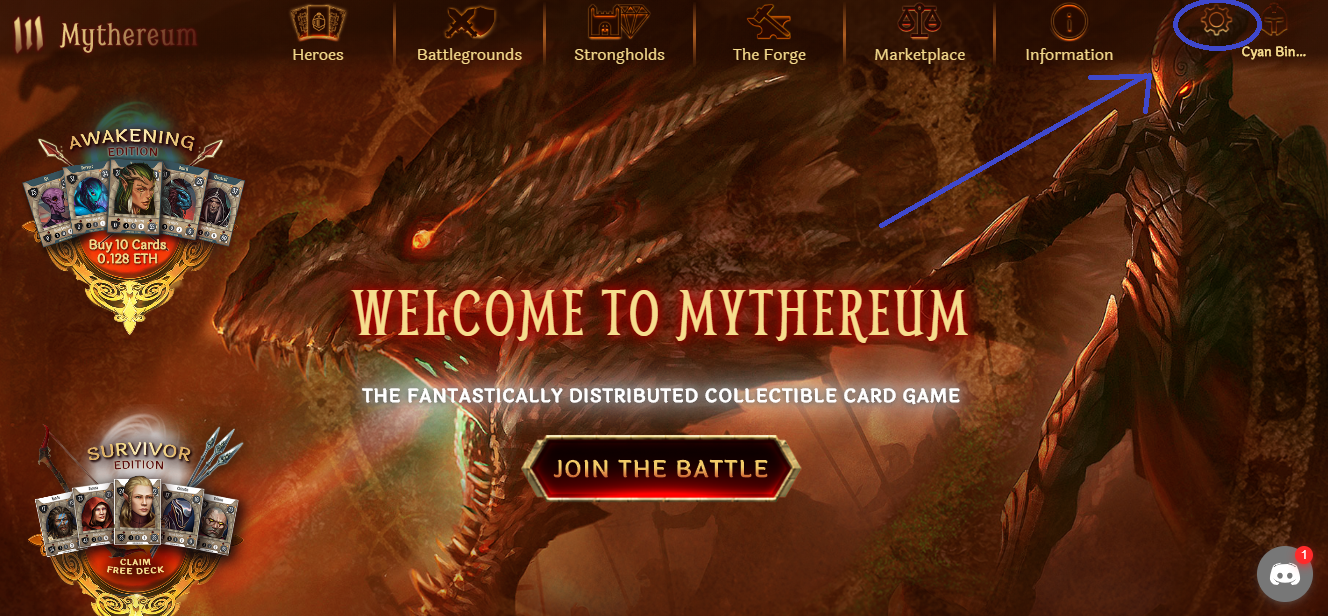Viewport: 1328px width, 616px height.
Task: Open The Forge anvil icon
Action: (x=769, y=23)
